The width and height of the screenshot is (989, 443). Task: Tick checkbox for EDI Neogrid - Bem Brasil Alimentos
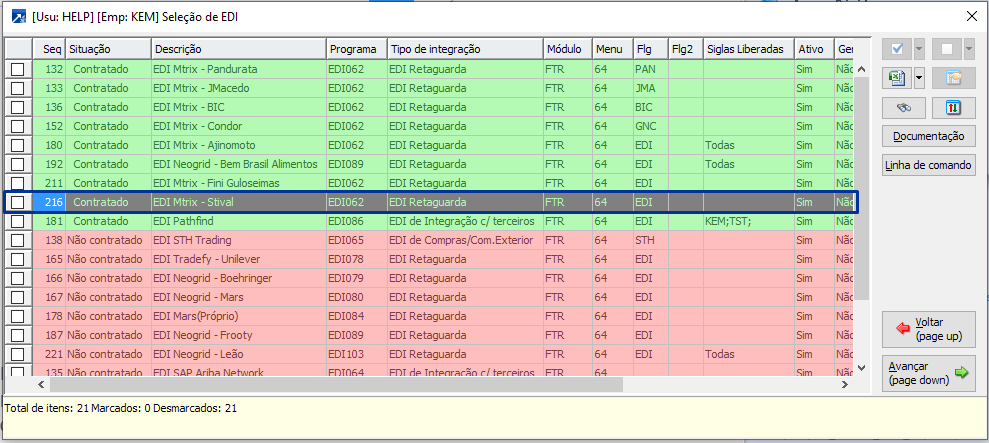[18, 164]
